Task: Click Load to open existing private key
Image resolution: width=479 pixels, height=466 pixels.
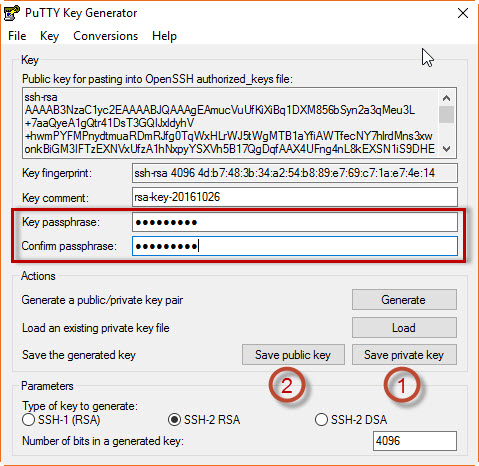Action: (404, 328)
